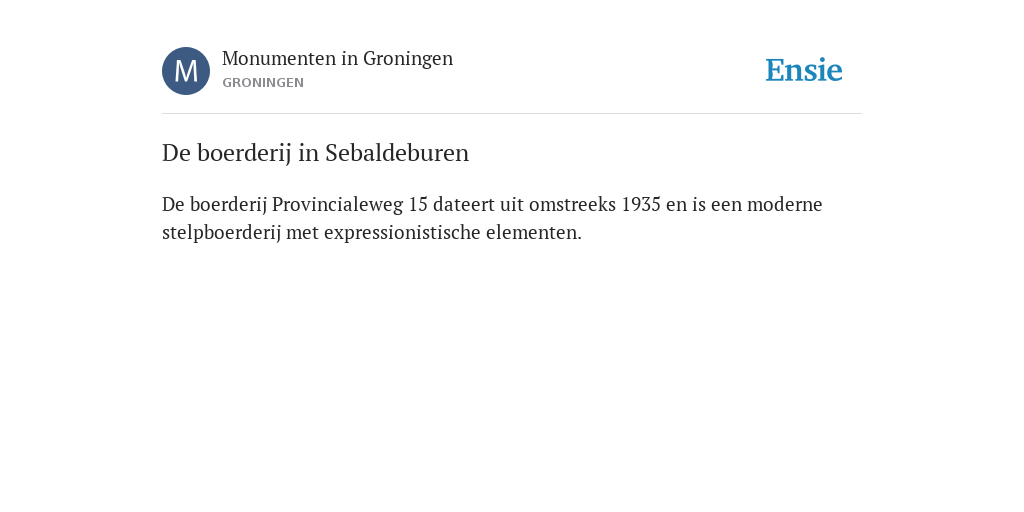Open the heading De boerderij in Sebaldeburen
The height and width of the screenshot is (512, 1024).
(315, 153)
